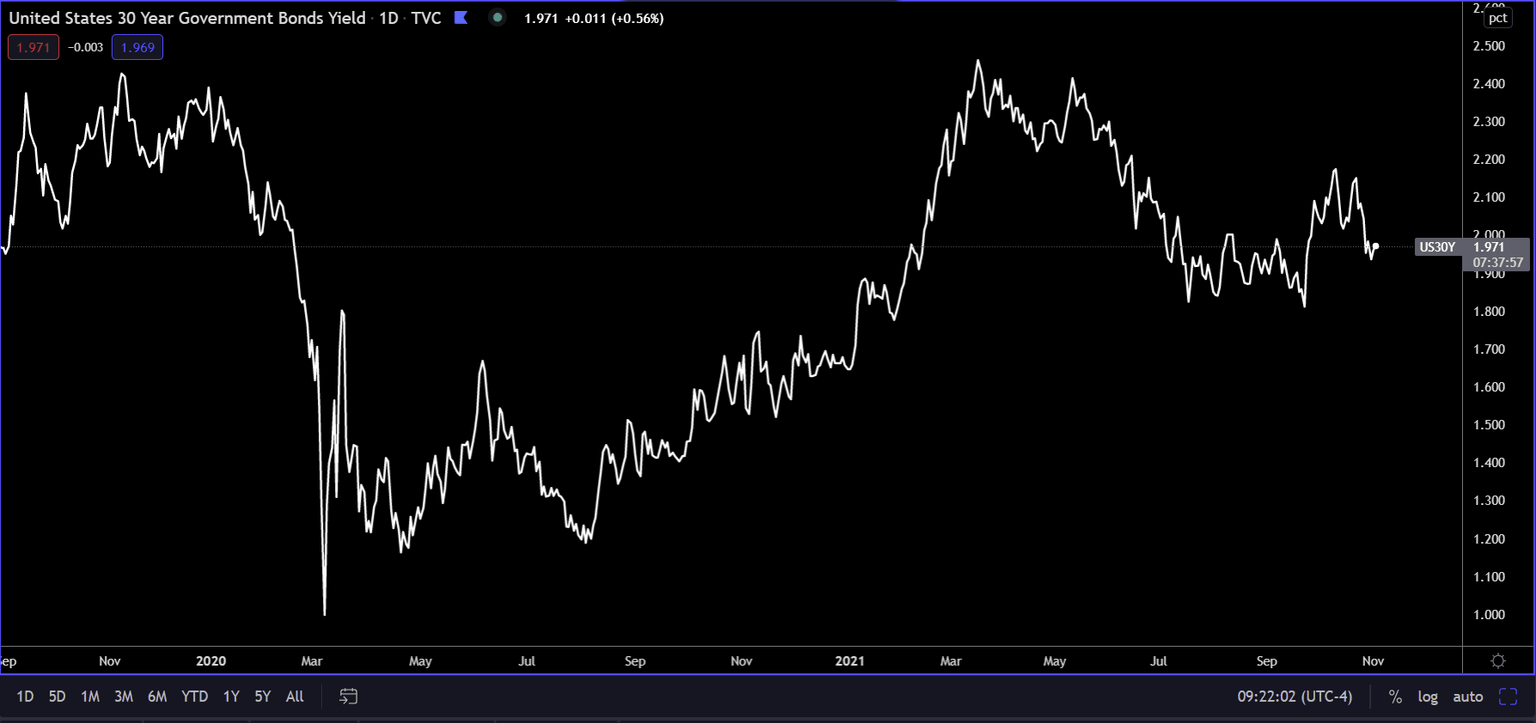Select the 1Y time range

click(231, 696)
